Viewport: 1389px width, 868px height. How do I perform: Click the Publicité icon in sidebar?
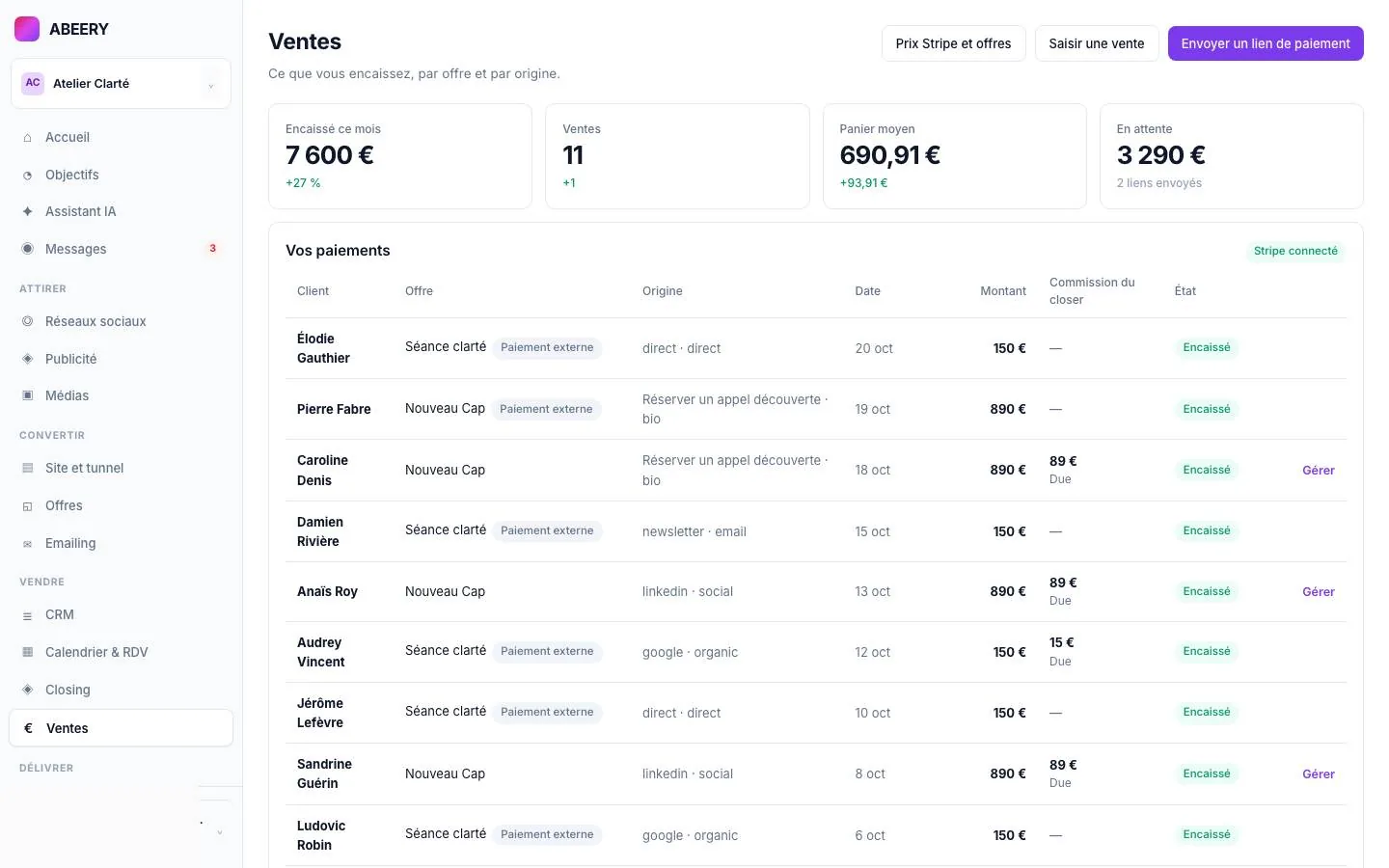point(27,359)
